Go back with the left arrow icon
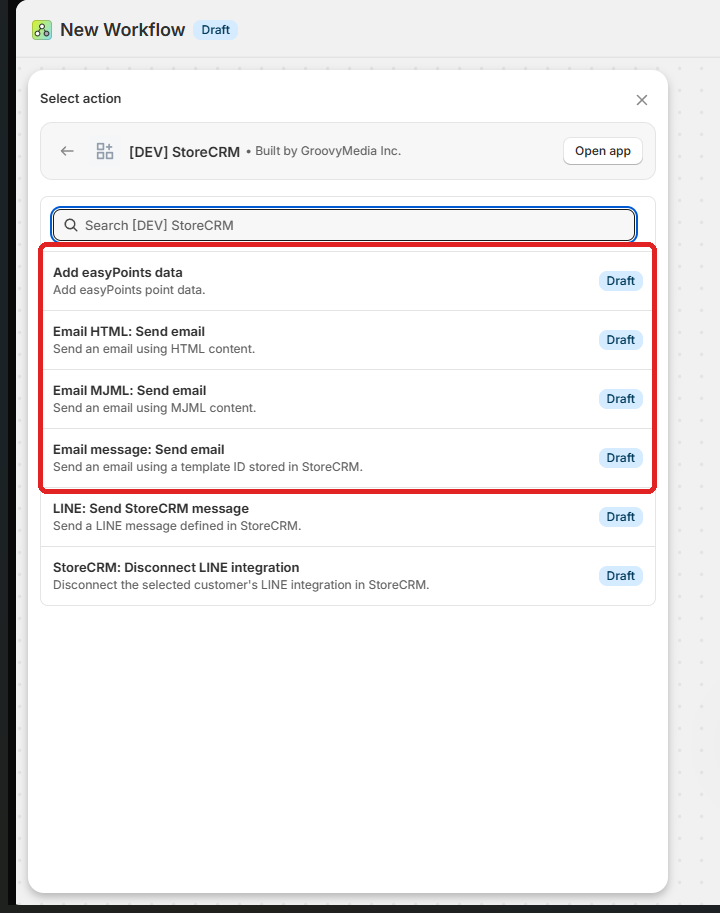This screenshot has height=913, width=720. point(68,151)
